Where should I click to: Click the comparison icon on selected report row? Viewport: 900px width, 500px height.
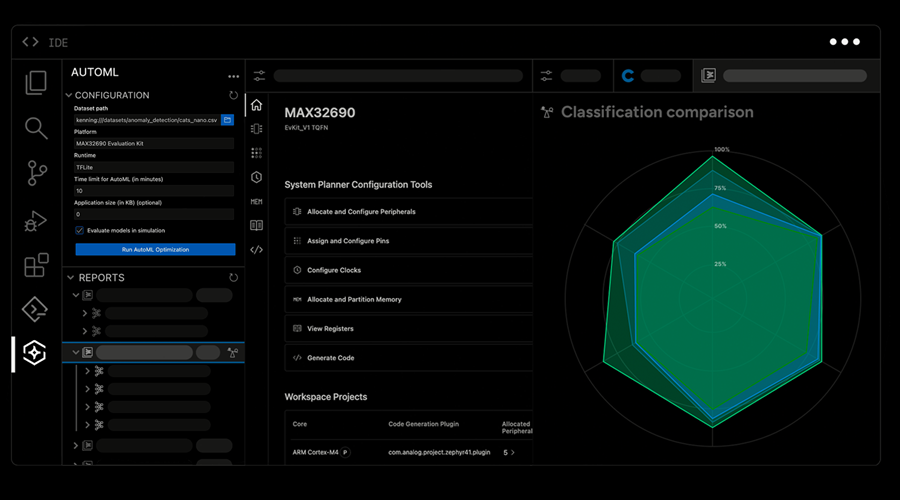pos(232,352)
